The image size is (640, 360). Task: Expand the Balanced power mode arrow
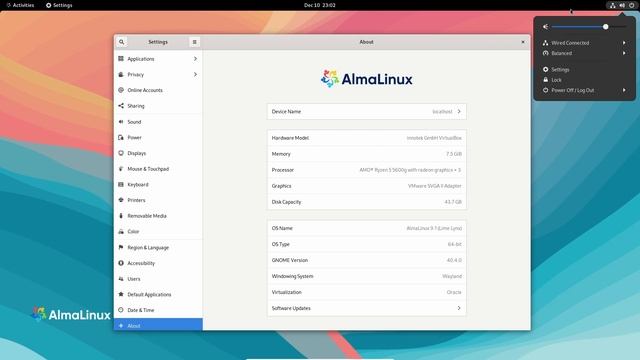624,53
